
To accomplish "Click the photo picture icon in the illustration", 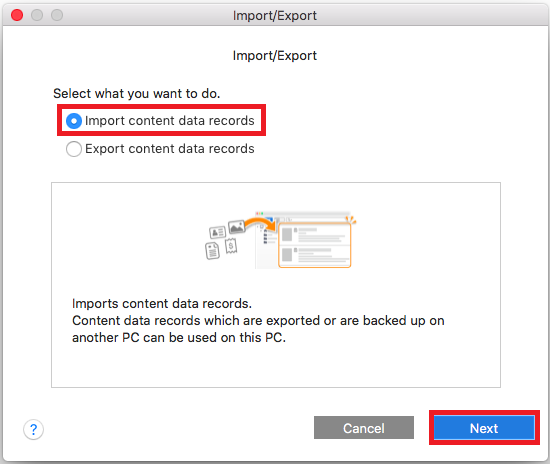I will pos(236,227).
